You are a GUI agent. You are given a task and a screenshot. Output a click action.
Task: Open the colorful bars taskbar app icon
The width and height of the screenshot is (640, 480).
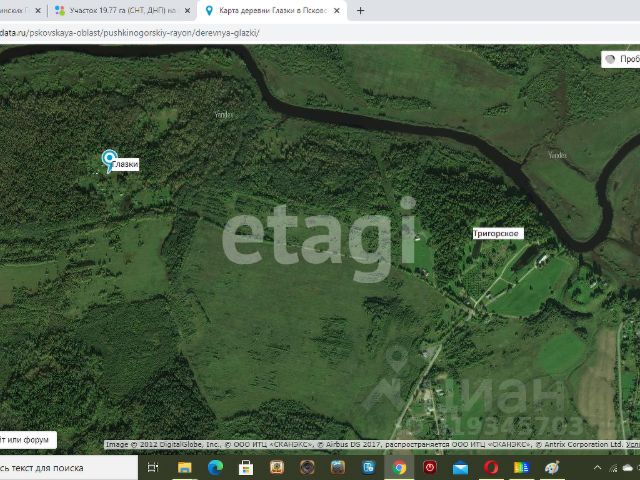click(522, 468)
